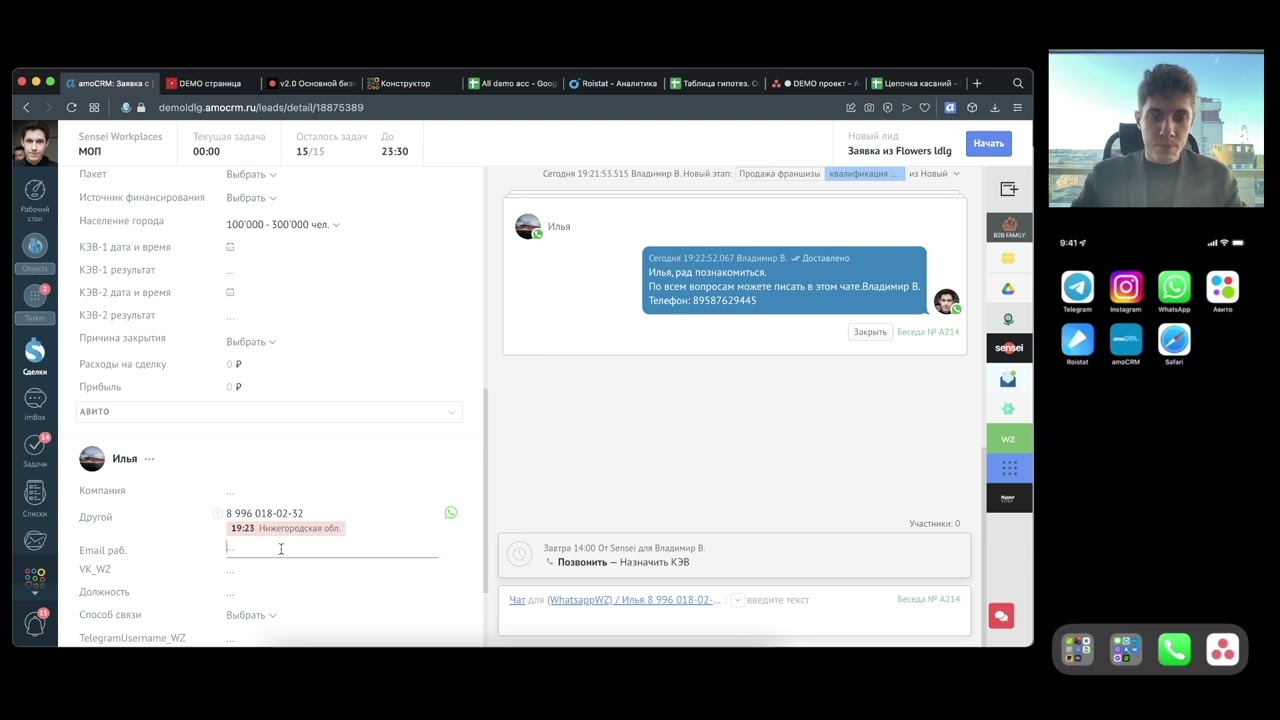Open Roistat app on phone screen
The height and width of the screenshot is (720, 1280).
1077,341
